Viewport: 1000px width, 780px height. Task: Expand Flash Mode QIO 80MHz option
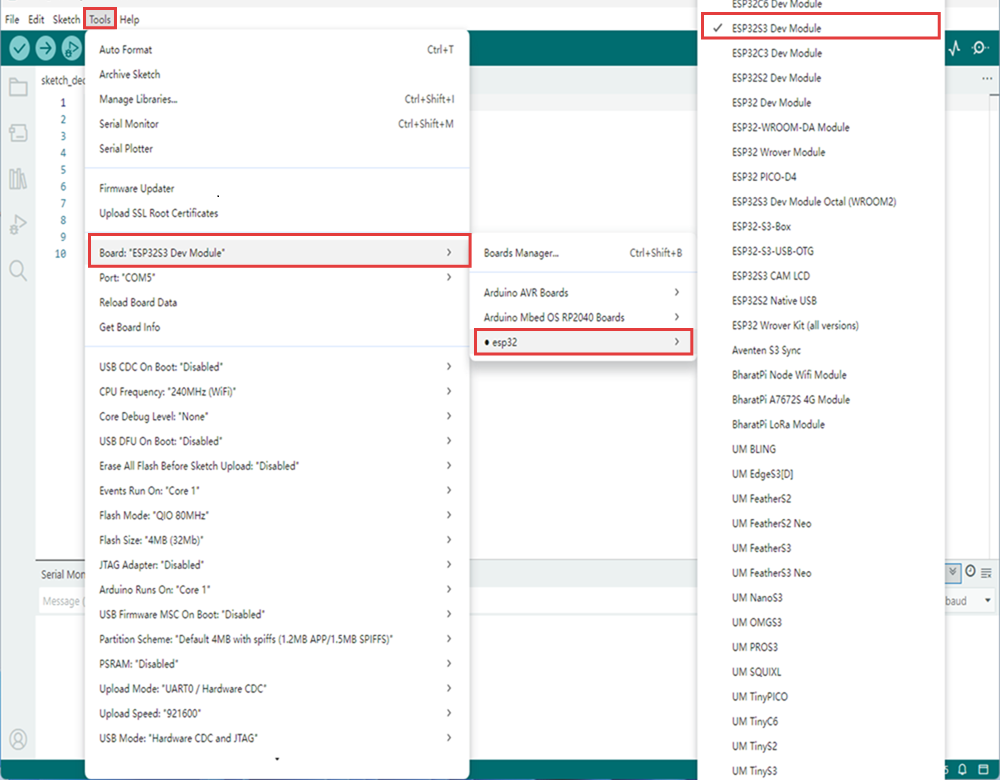(x=277, y=515)
